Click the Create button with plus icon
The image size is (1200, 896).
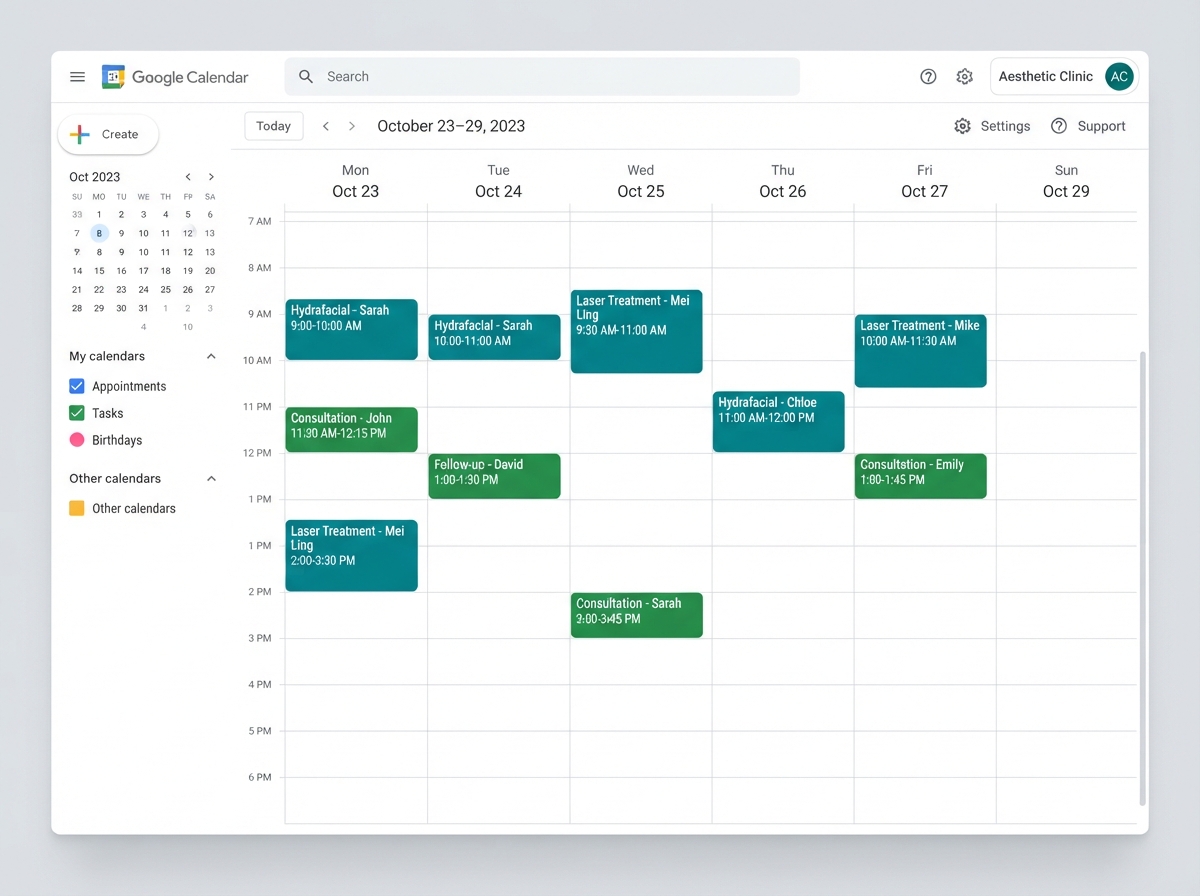[108, 134]
